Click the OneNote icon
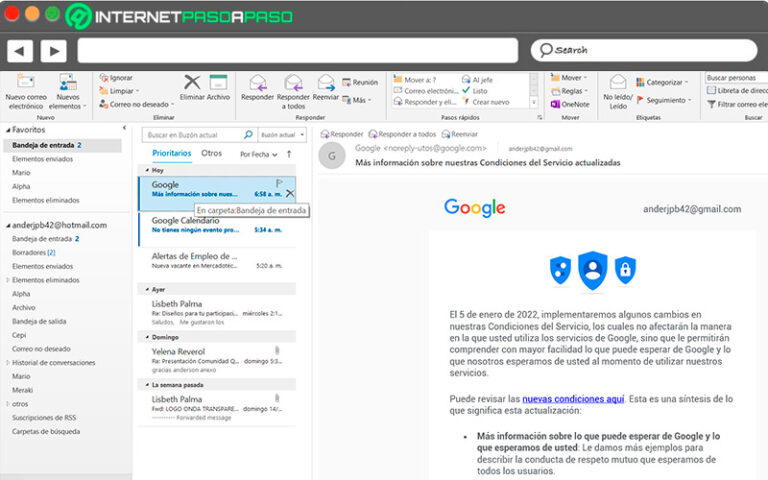The image size is (768, 480). 555,104
